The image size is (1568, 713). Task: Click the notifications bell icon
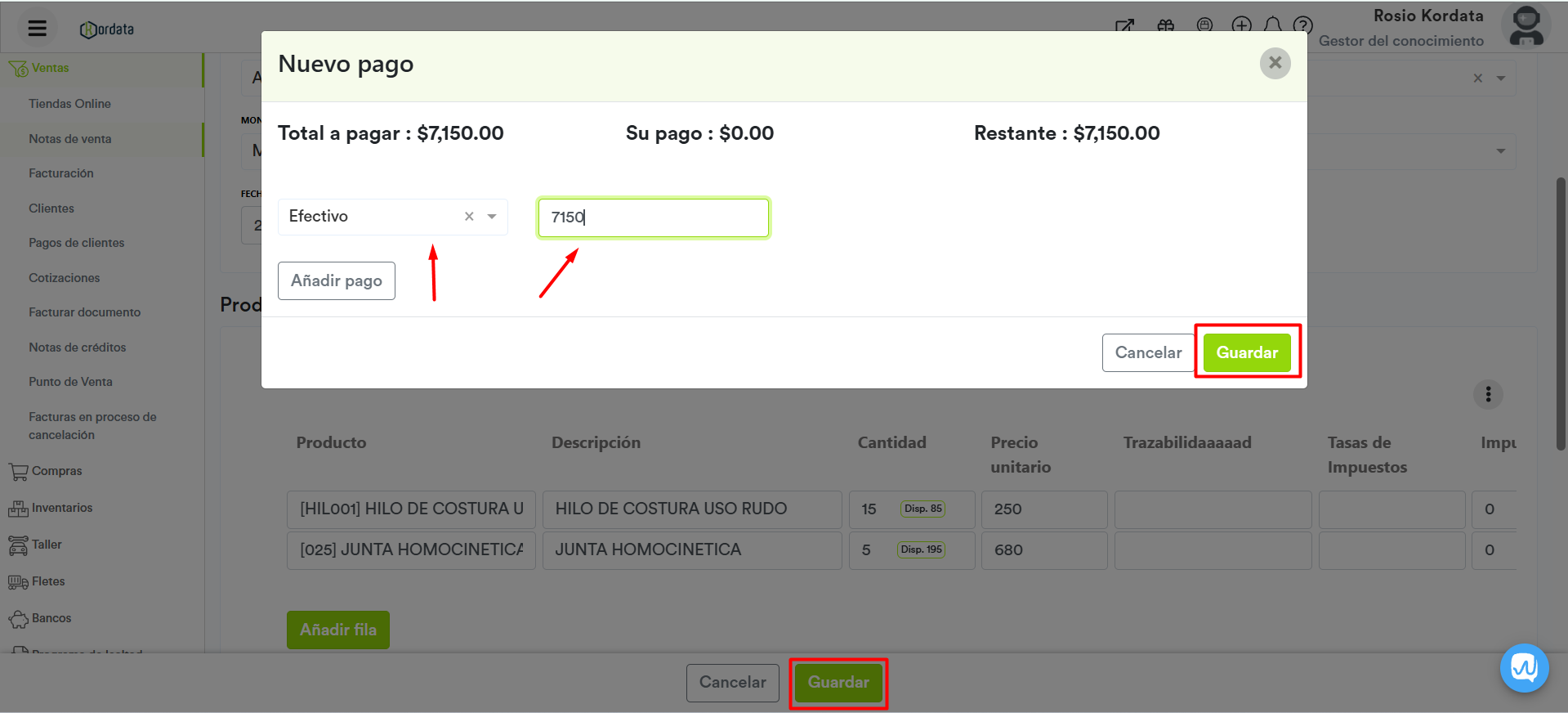(x=1272, y=25)
